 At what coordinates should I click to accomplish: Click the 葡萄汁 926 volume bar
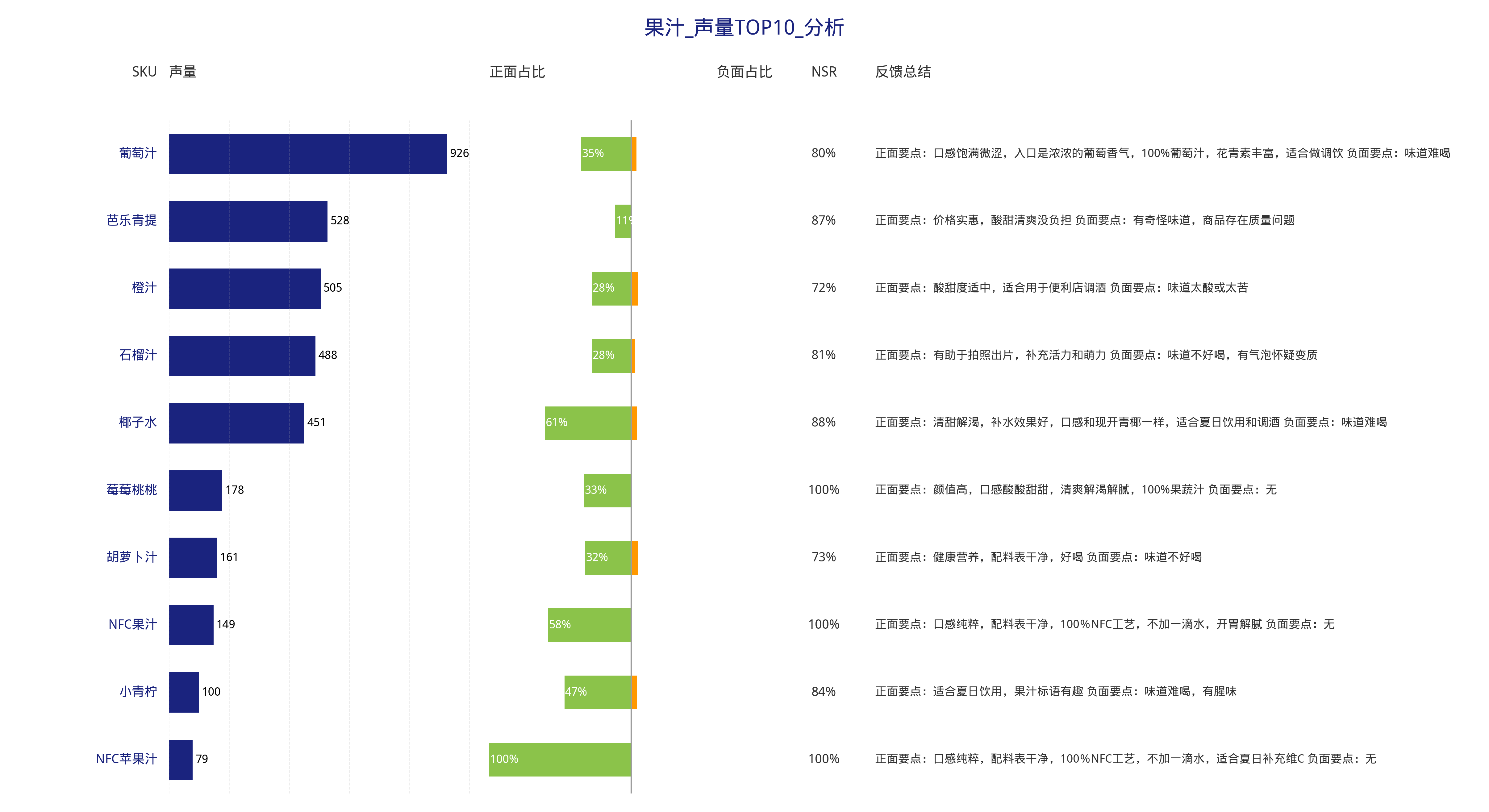coord(307,154)
